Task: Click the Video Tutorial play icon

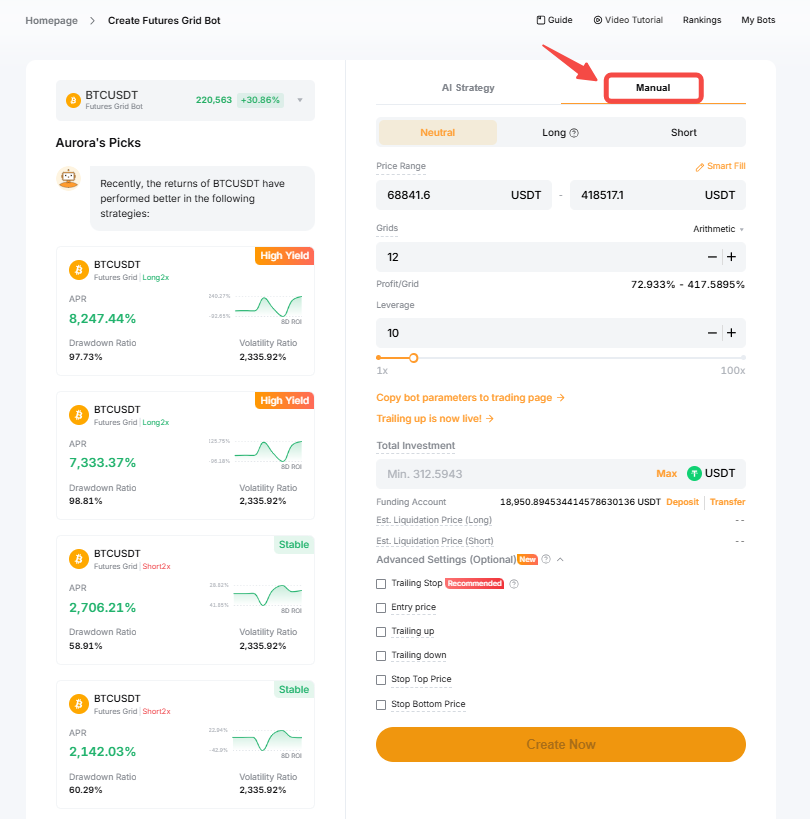Action: coord(597,20)
